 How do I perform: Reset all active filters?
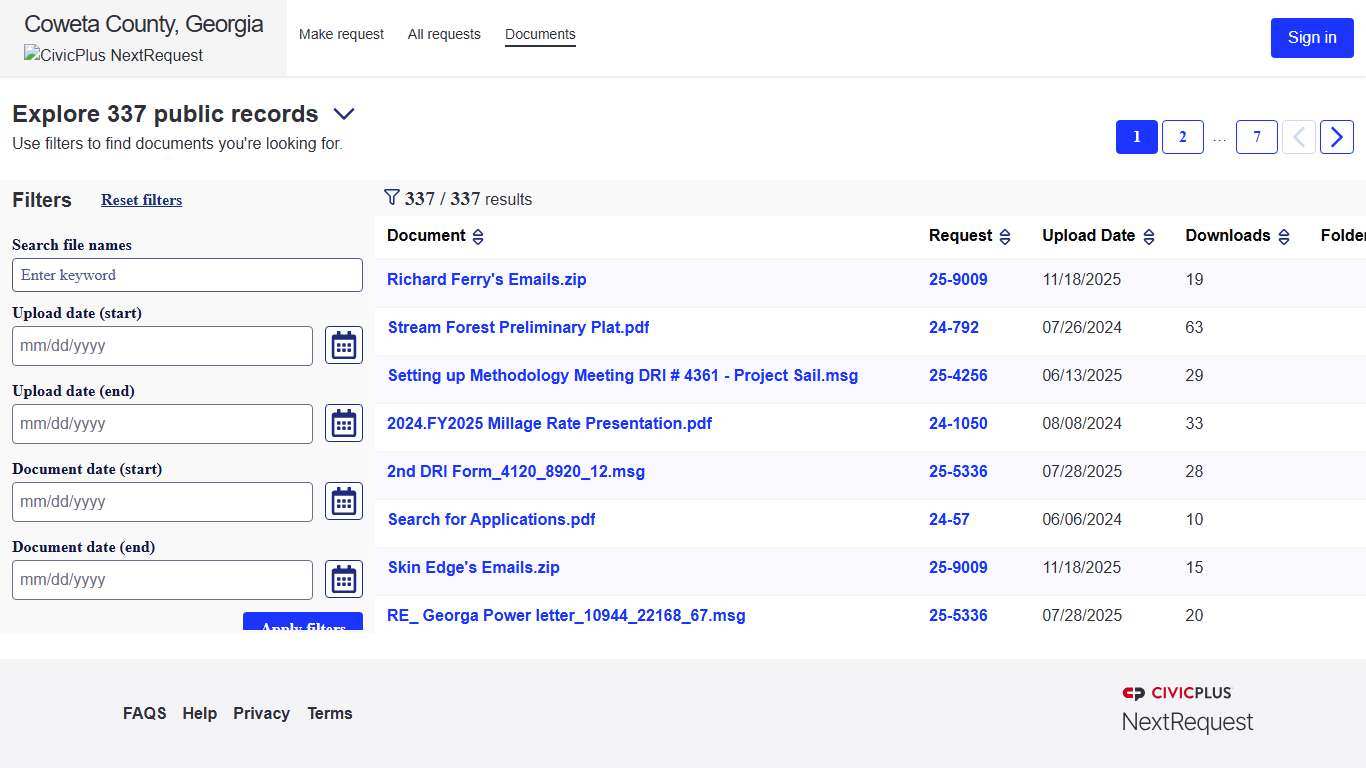tap(141, 200)
